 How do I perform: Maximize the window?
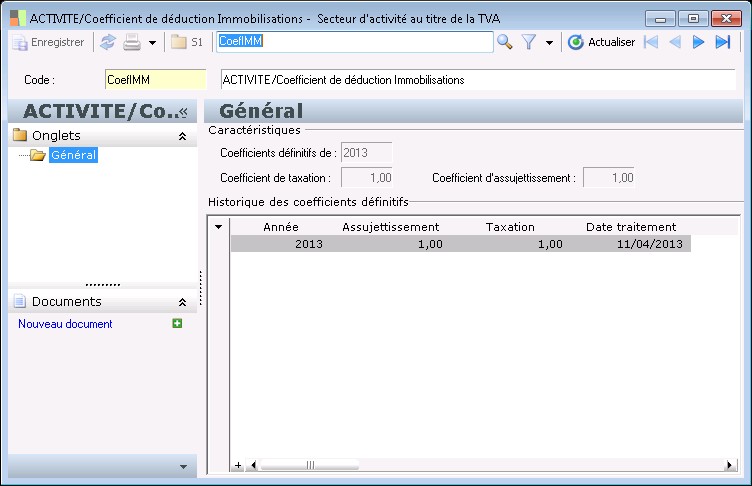click(693, 19)
